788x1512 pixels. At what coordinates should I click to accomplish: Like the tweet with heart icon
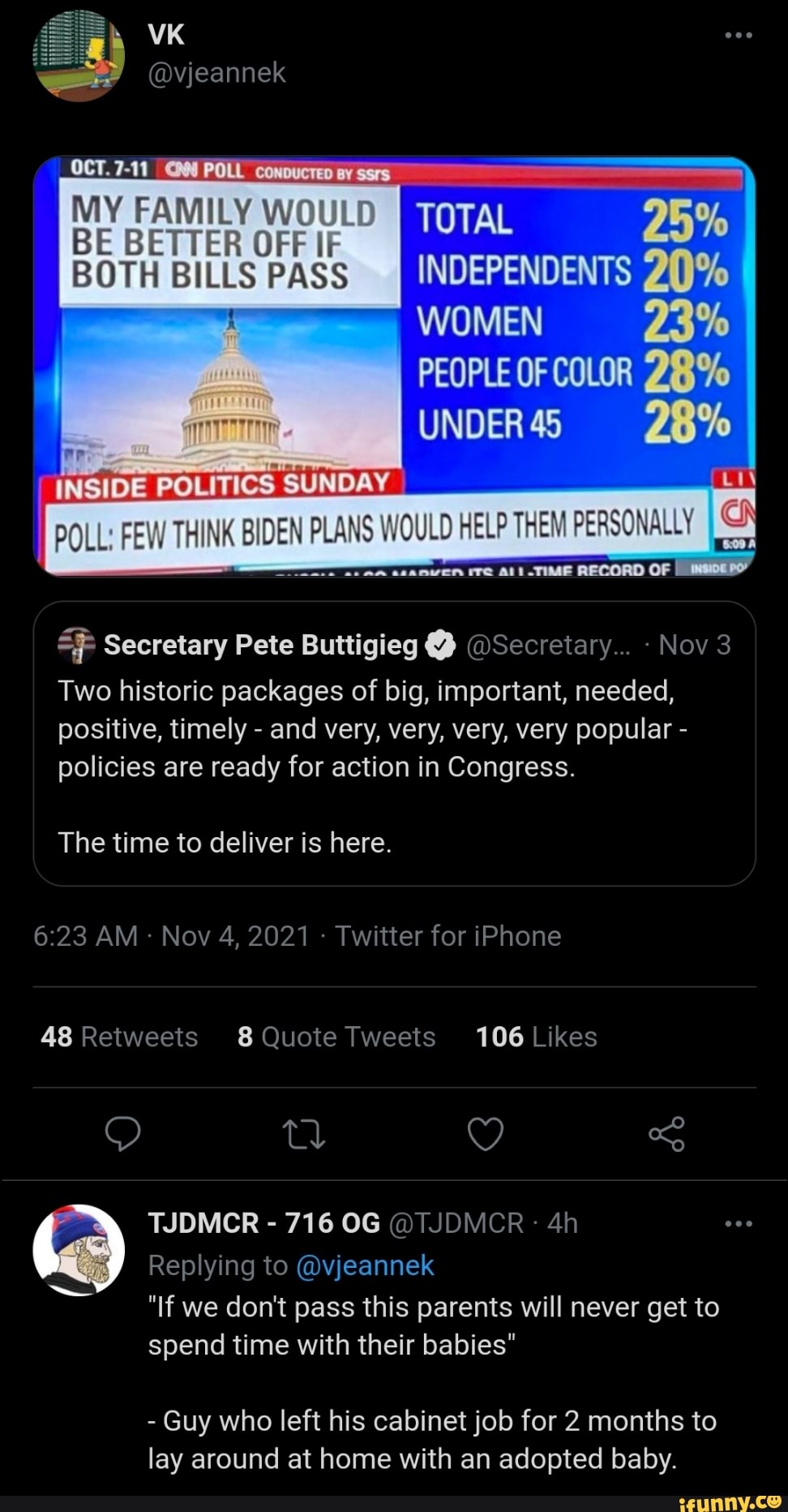(486, 1134)
